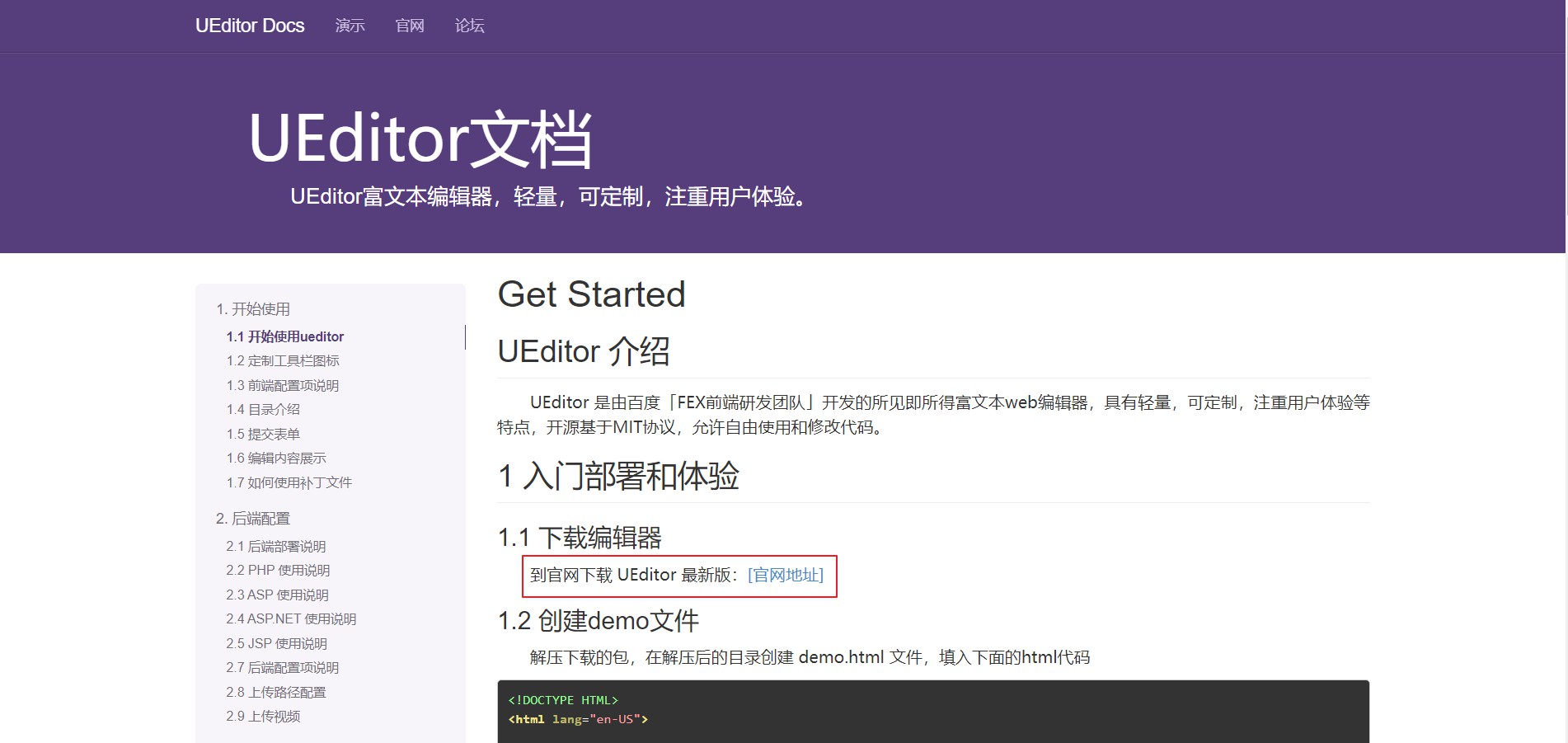The height and width of the screenshot is (743, 1568).
Task: Select sidebar section 2. 后端配置
Action: 253,519
